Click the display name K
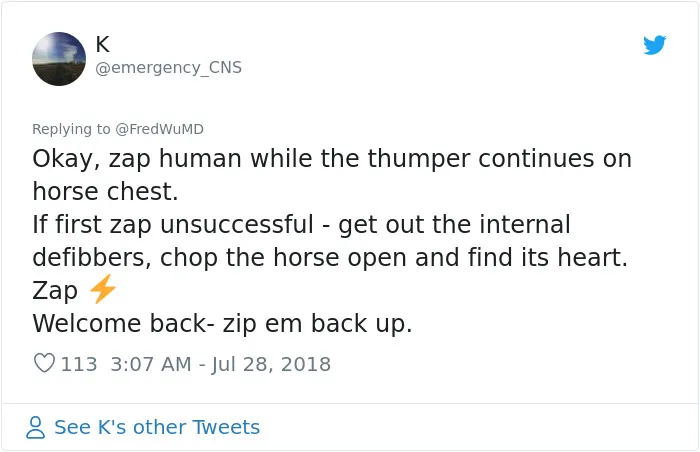The image size is (700, 452). click(x=102, y=44)
